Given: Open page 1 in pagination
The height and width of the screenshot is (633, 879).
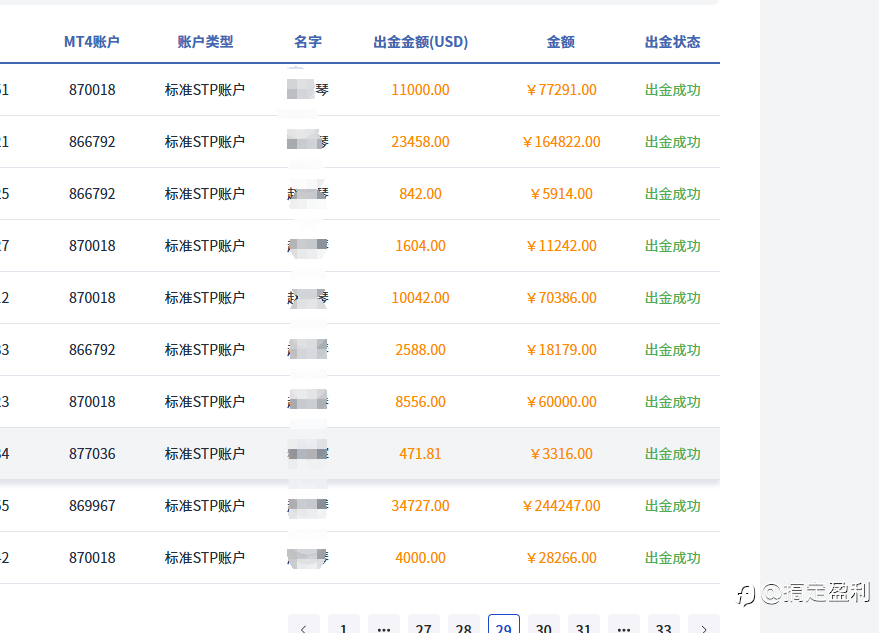Looking at the screenshot, I should click(x=344, y=627).
